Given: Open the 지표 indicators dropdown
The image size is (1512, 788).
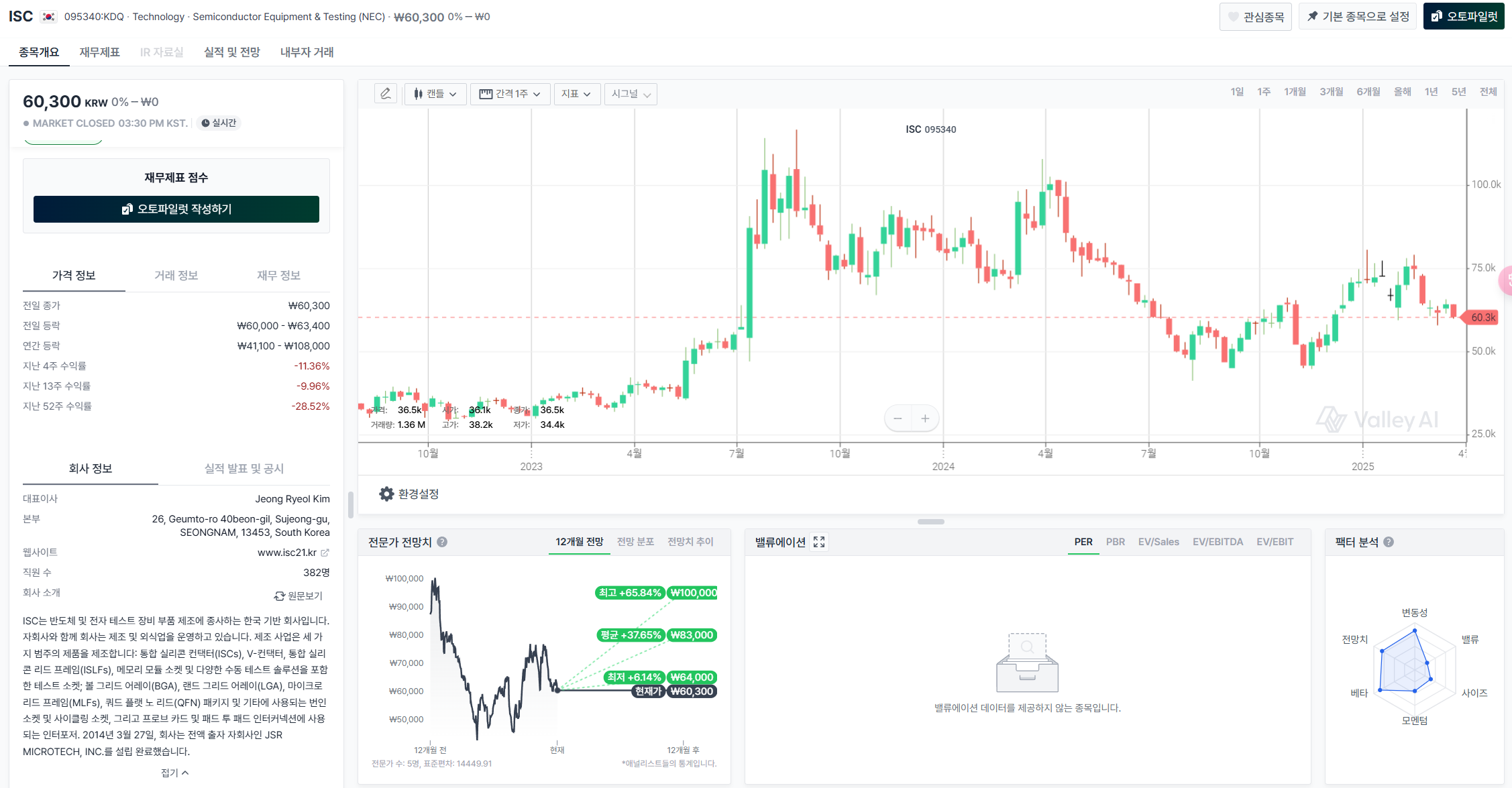Looking at the screenshot, I should tap(576, 94).
